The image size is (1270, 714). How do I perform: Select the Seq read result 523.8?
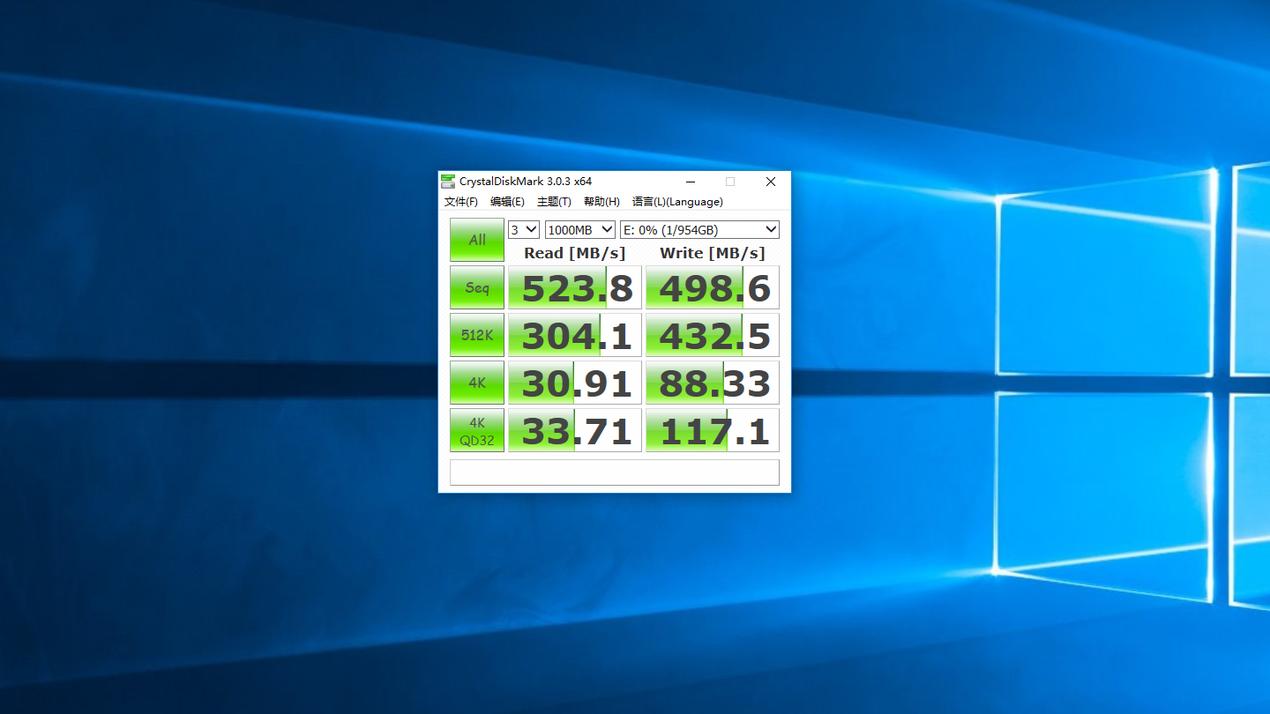575,288
